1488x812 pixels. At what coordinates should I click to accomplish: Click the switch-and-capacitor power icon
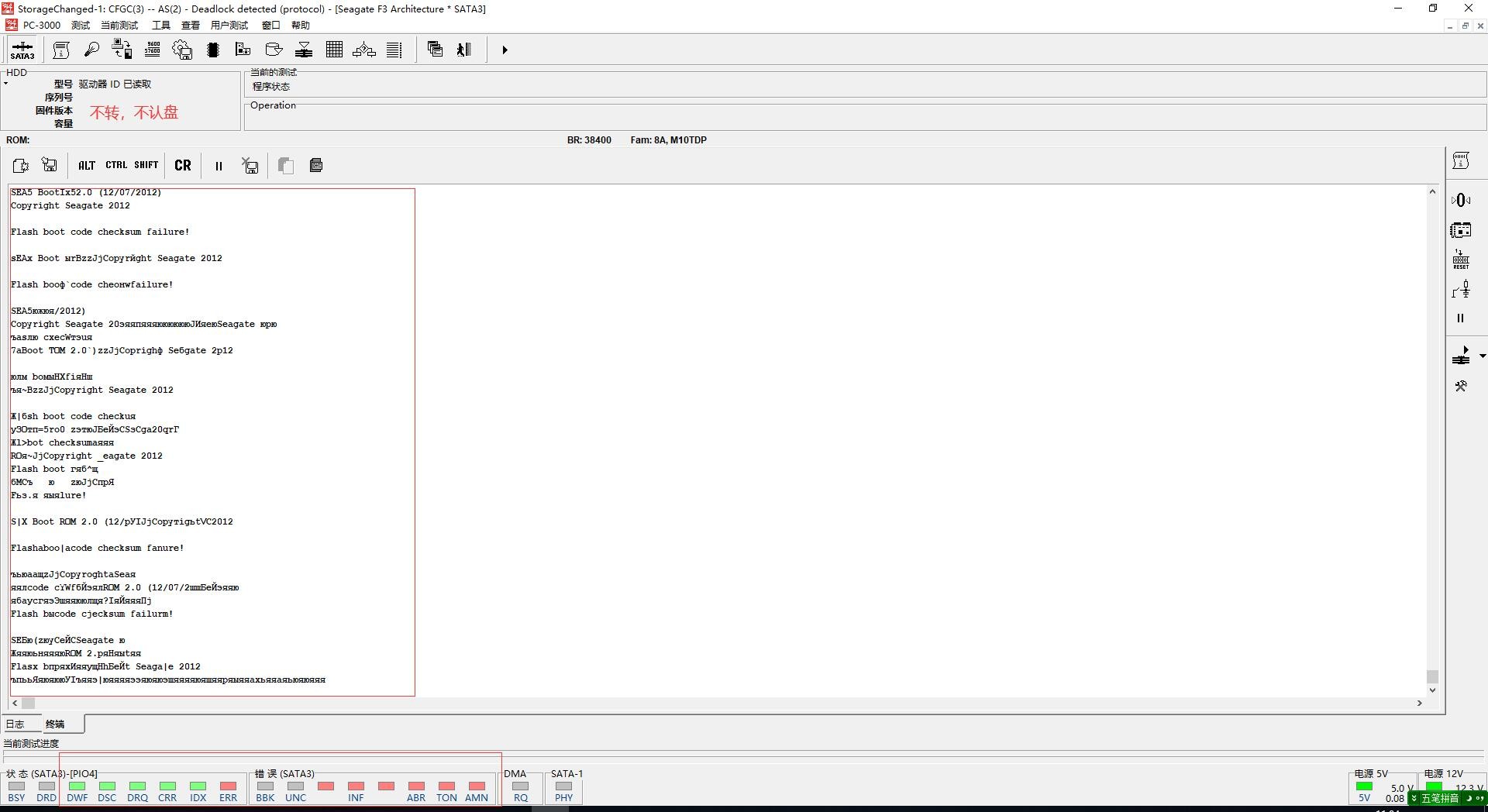[x=1461, y=290]
